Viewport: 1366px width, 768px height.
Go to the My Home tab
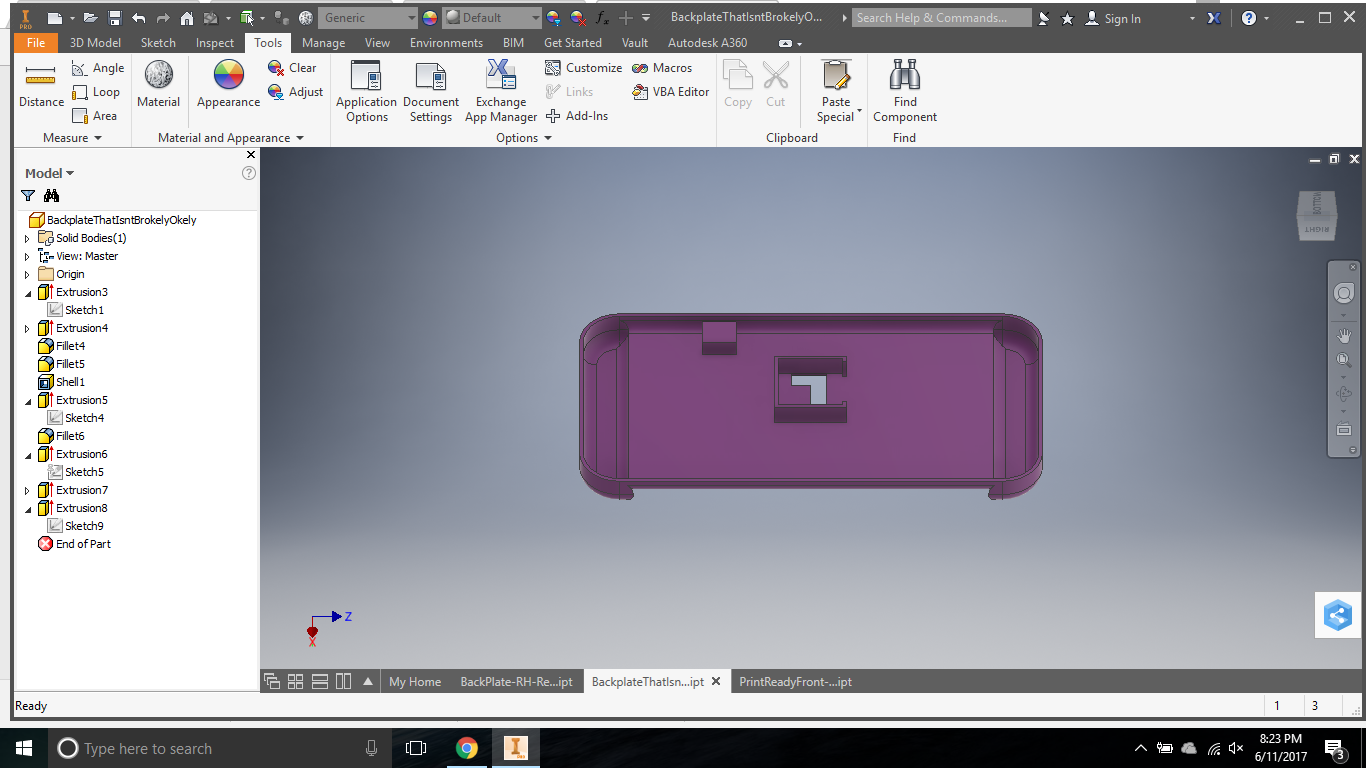(415, 682)
